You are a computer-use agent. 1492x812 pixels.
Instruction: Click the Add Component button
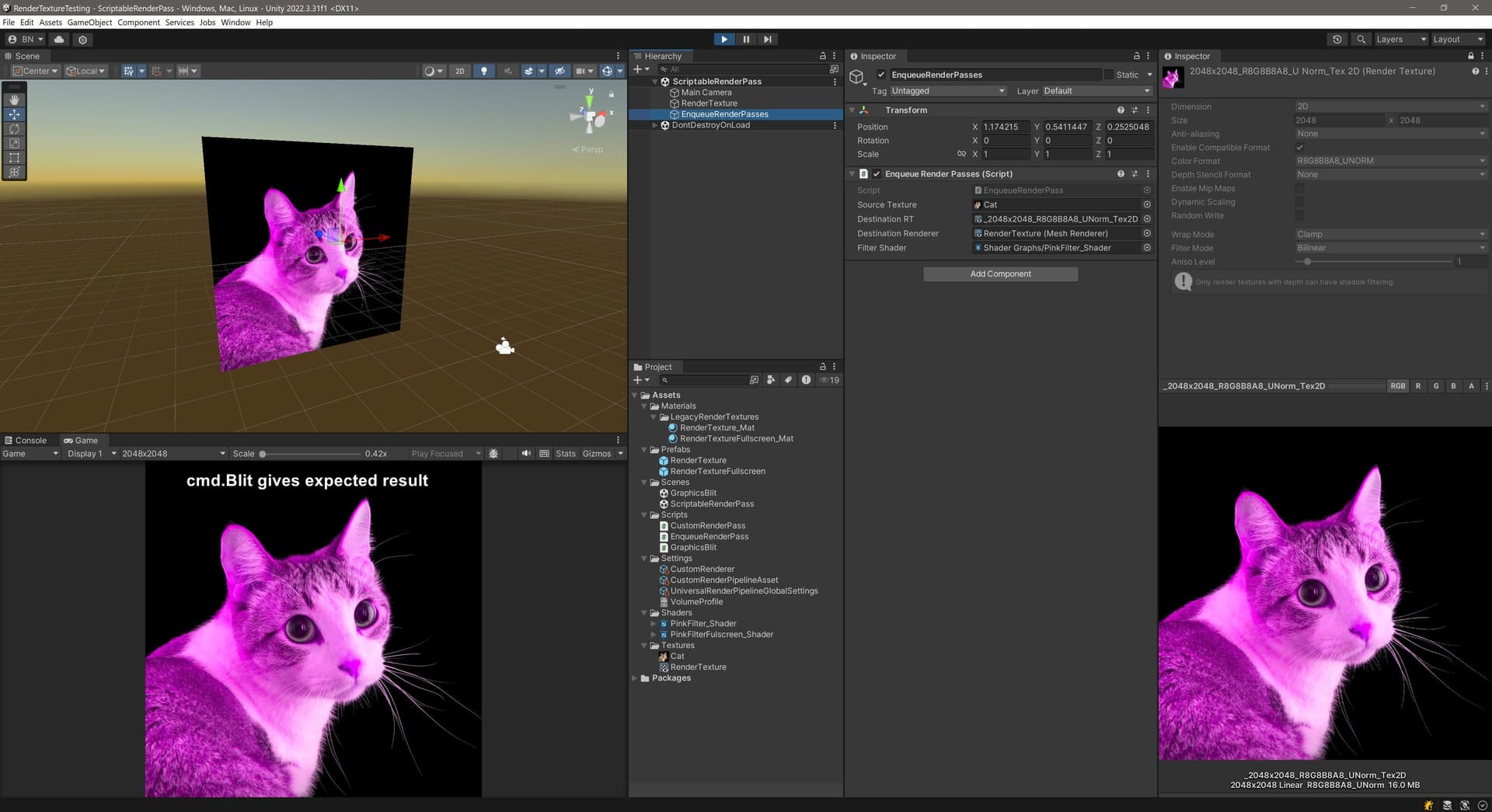(x=1000, y=274)
